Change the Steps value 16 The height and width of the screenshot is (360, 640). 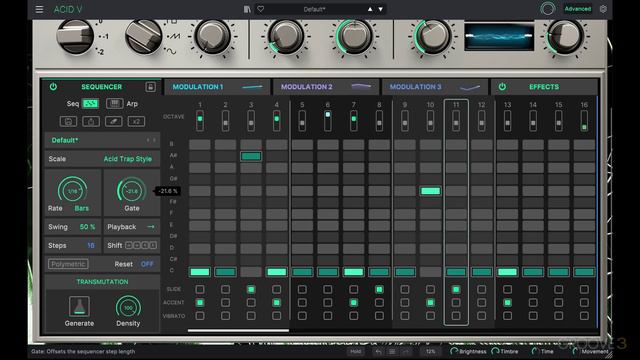pos(91,245)
